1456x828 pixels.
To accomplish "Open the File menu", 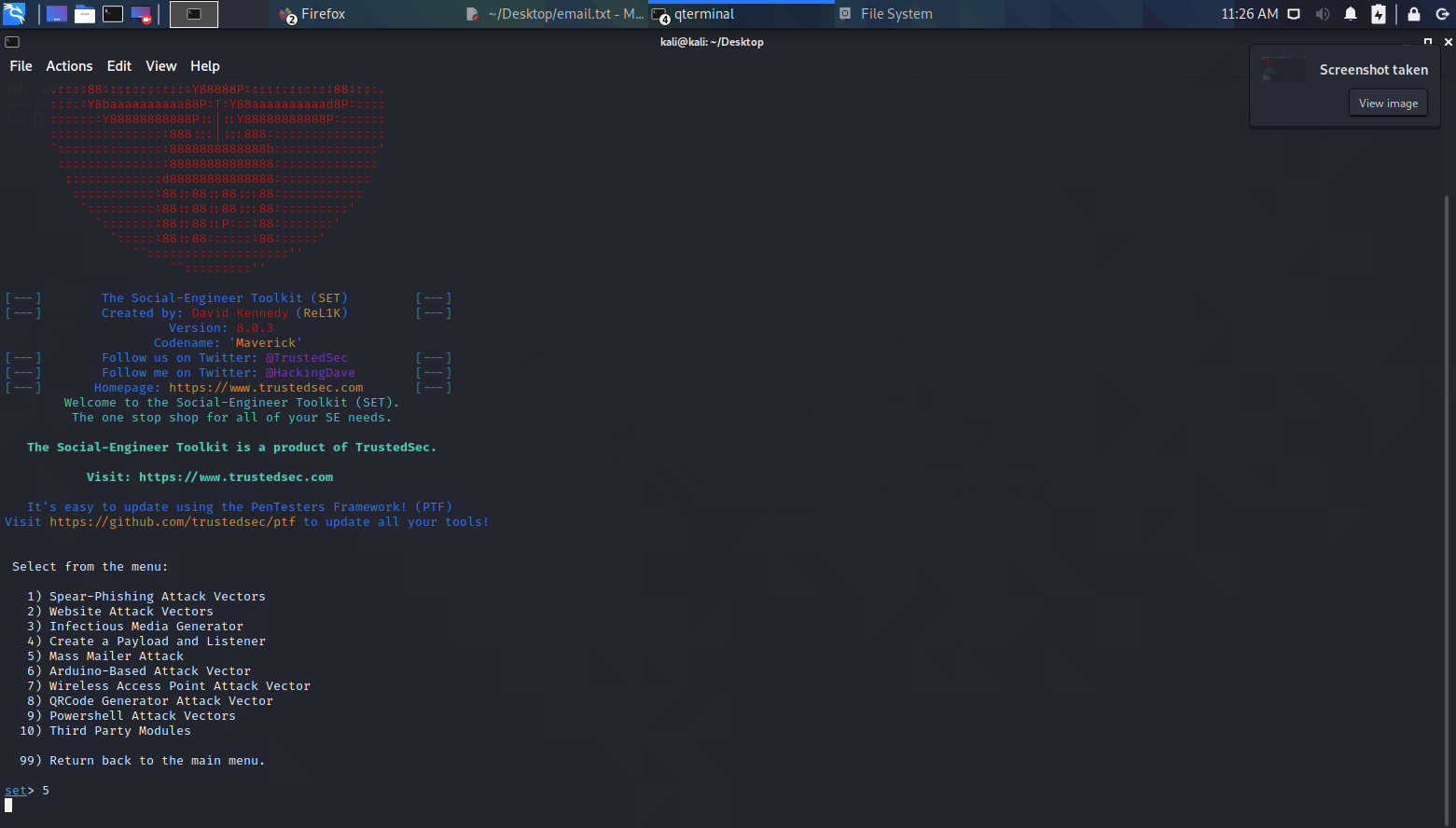I will pyautogui.click(x=21, y=66).
